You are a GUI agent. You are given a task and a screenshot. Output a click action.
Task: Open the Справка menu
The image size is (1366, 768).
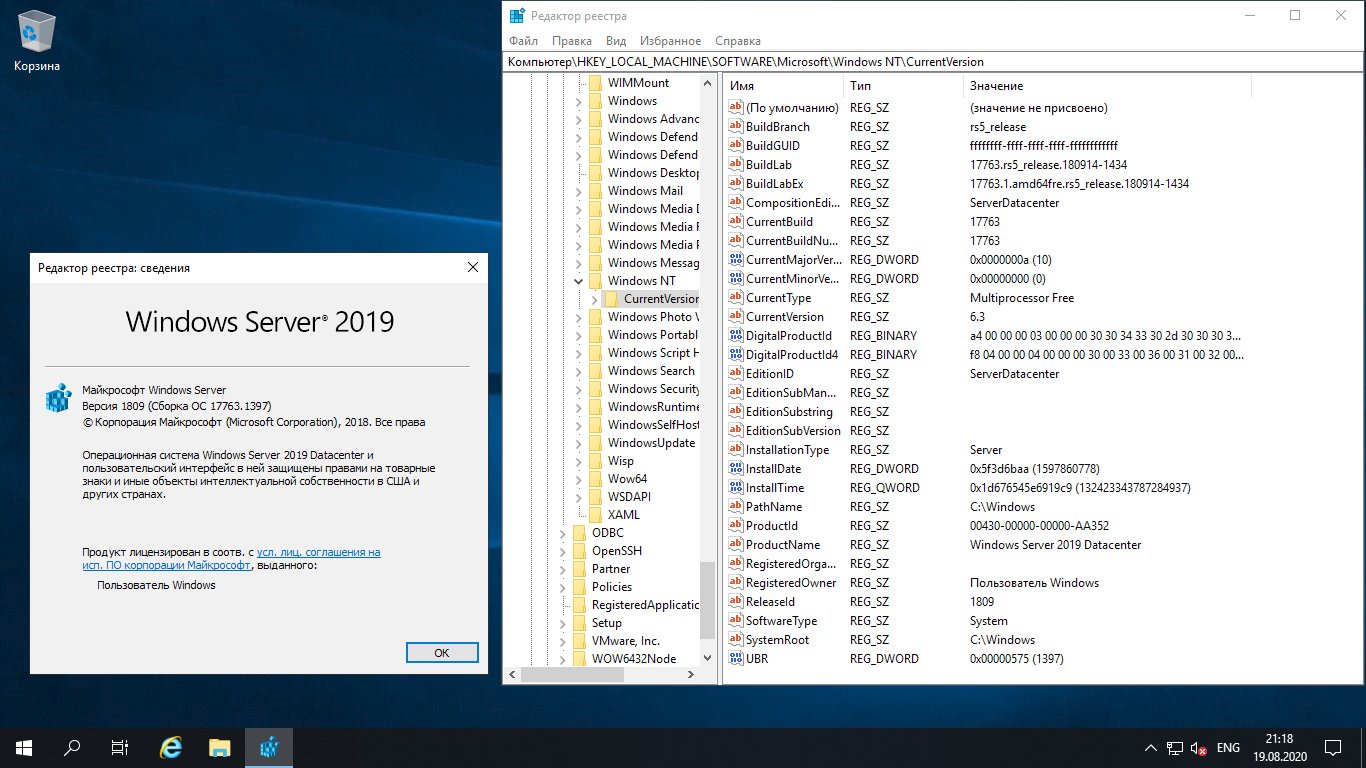pos(738,41)
